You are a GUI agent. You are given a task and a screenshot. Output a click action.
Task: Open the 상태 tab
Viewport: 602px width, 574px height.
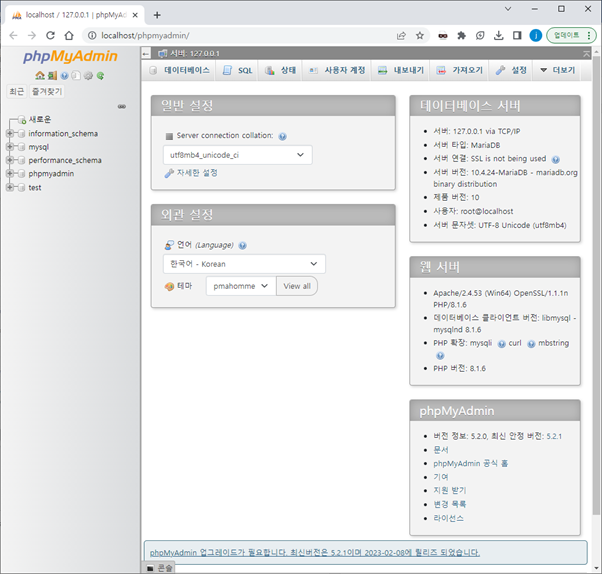tap(281, 70)
